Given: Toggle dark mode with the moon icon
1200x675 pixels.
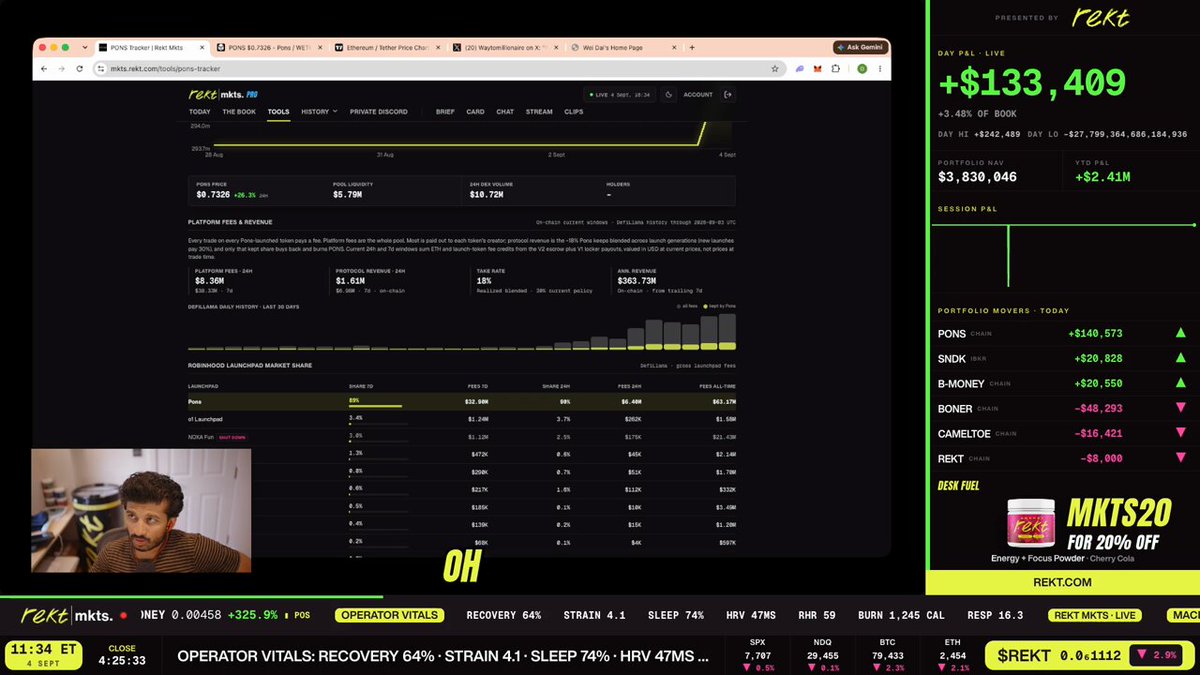Looking at the screenshot, I should (669, 95).
